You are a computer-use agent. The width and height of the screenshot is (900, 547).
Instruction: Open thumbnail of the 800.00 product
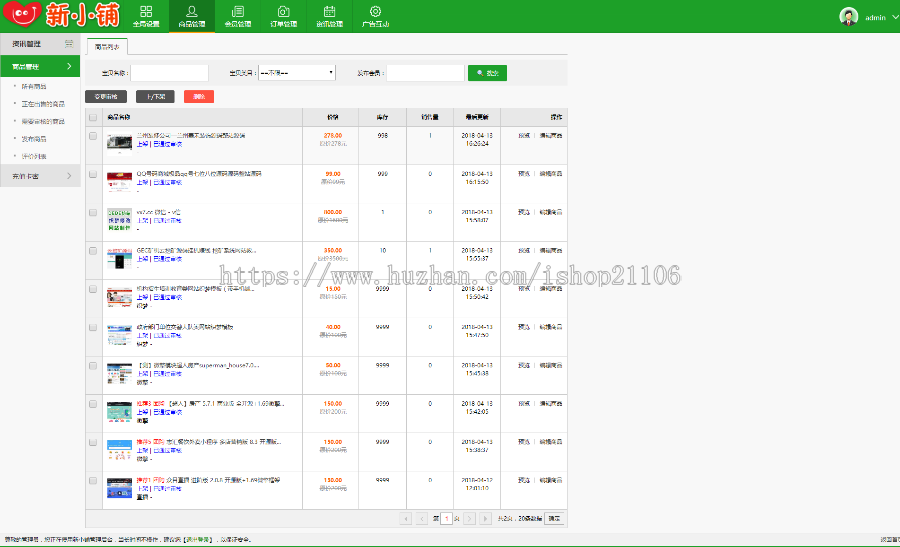[x=119, y=220]
